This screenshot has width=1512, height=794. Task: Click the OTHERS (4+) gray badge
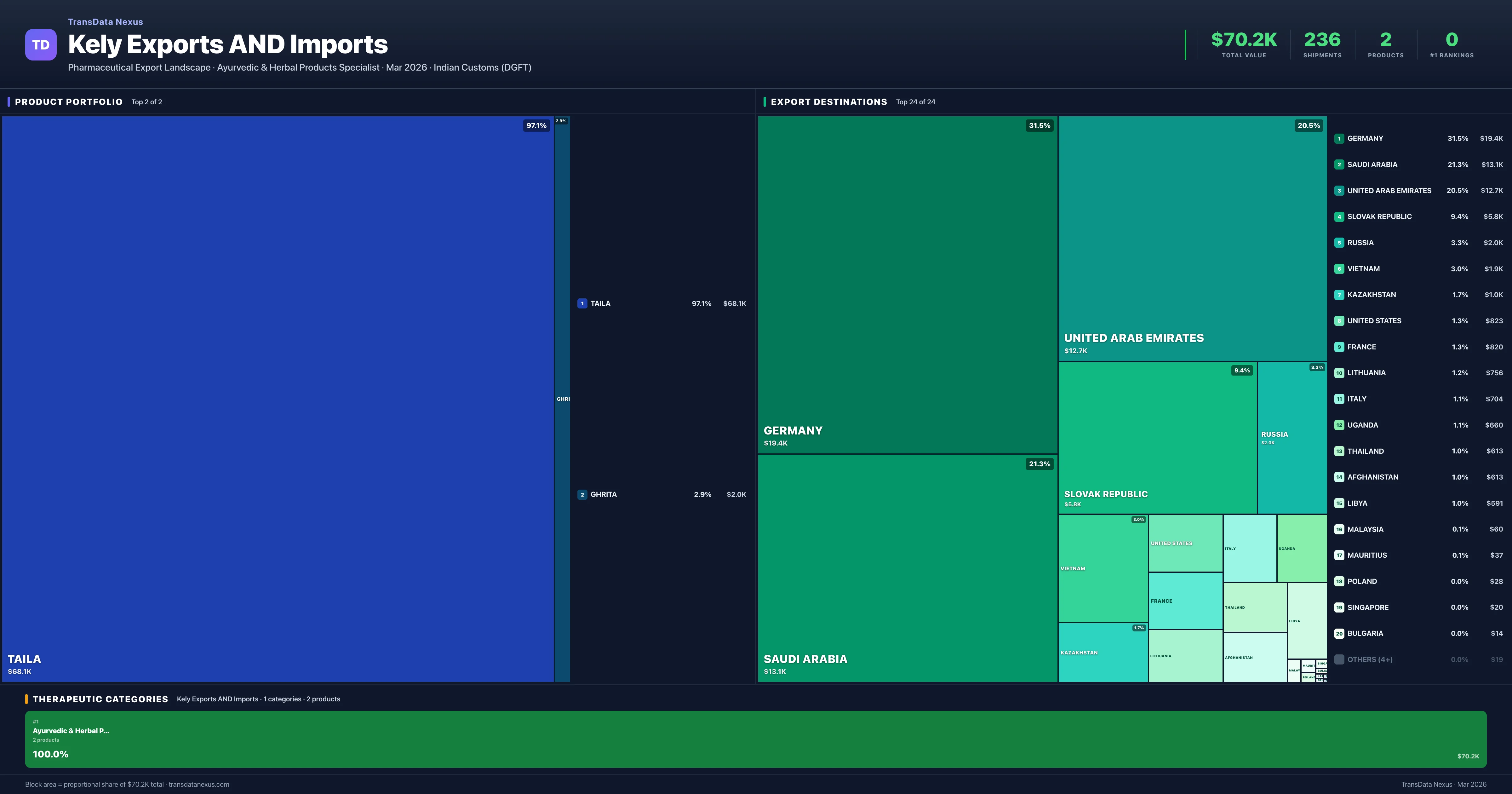[1339, 659]
